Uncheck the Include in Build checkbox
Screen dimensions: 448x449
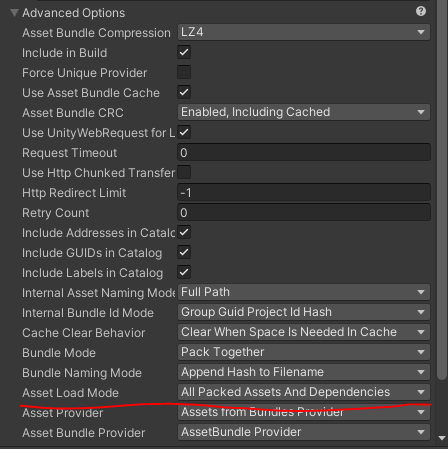coord(184,52)
